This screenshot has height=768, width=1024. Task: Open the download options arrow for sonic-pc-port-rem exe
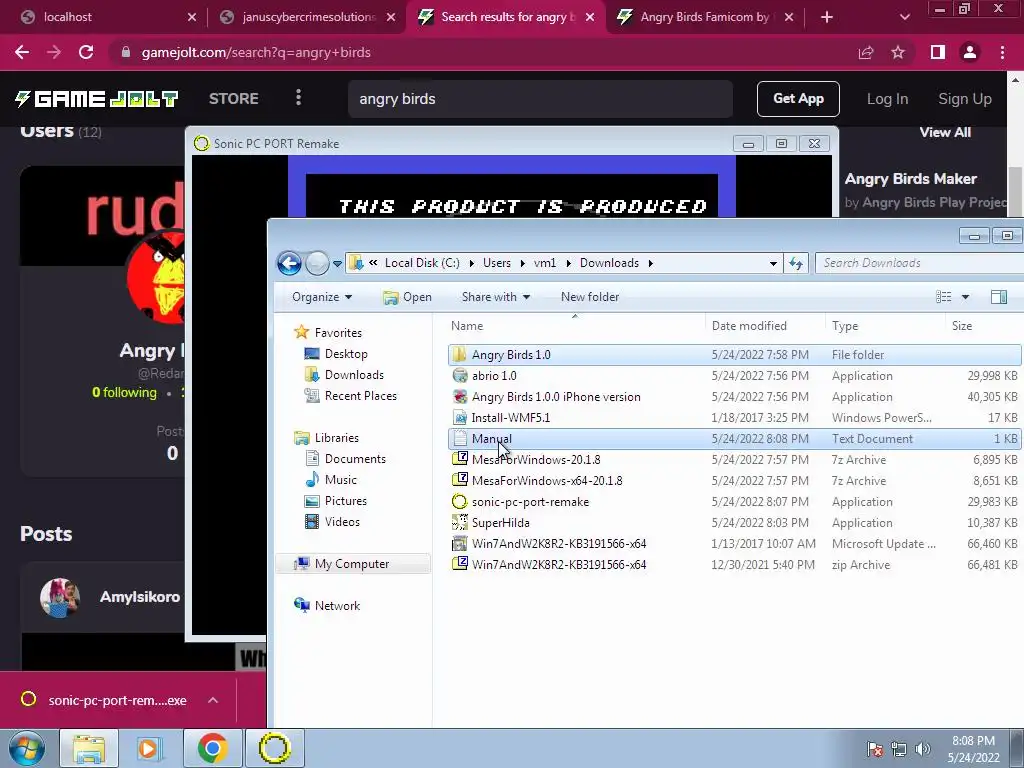213,700
